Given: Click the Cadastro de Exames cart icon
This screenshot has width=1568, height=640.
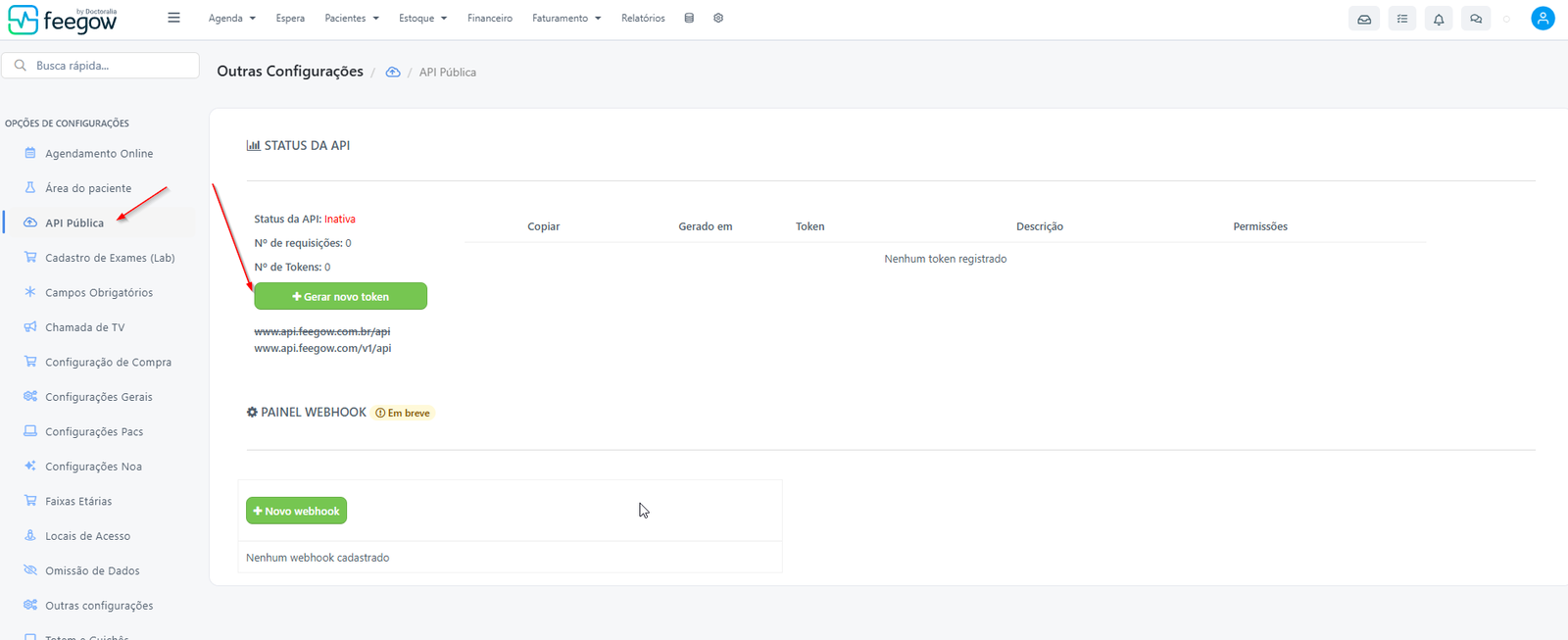Looking at the screenshot, I should pos(30,257).
